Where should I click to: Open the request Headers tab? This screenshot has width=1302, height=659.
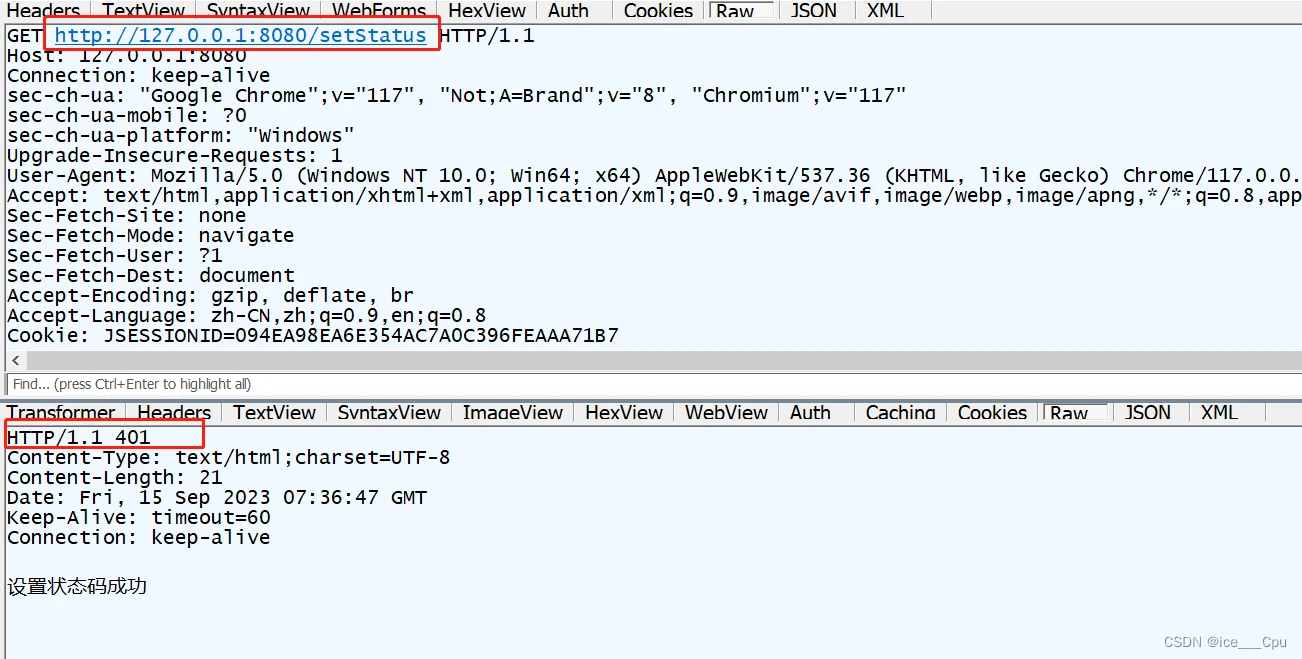(43, 11)
